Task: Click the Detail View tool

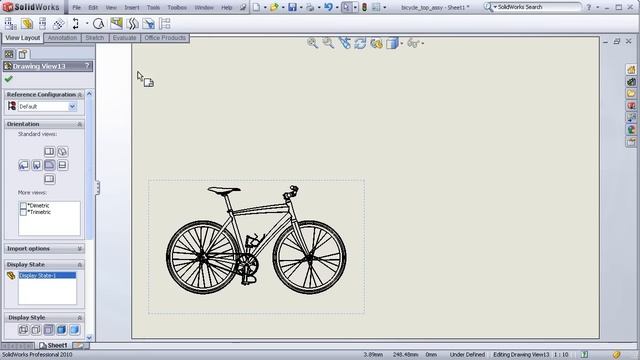Action: 98,24
